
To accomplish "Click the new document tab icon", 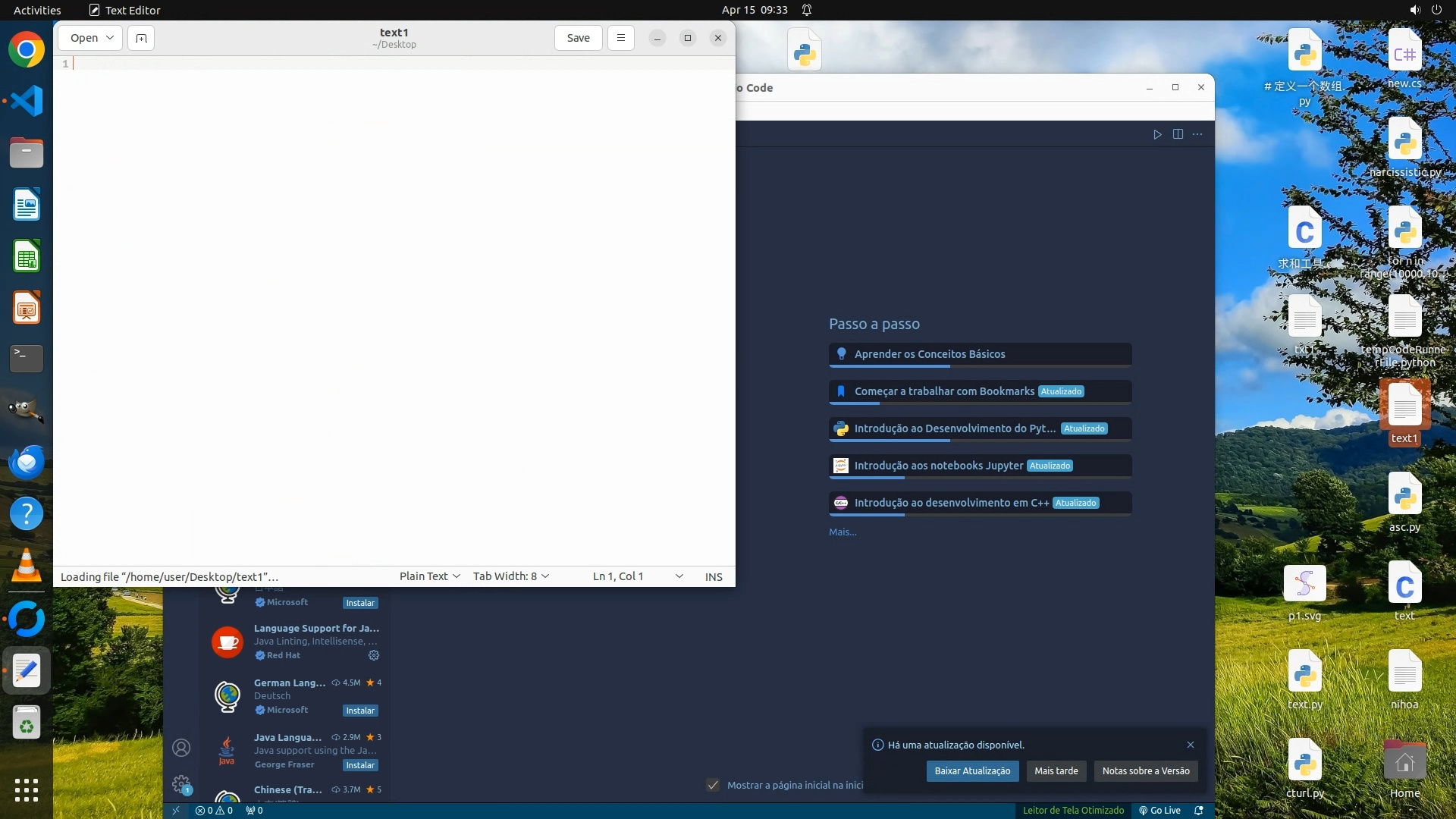I will pos(141,38).
